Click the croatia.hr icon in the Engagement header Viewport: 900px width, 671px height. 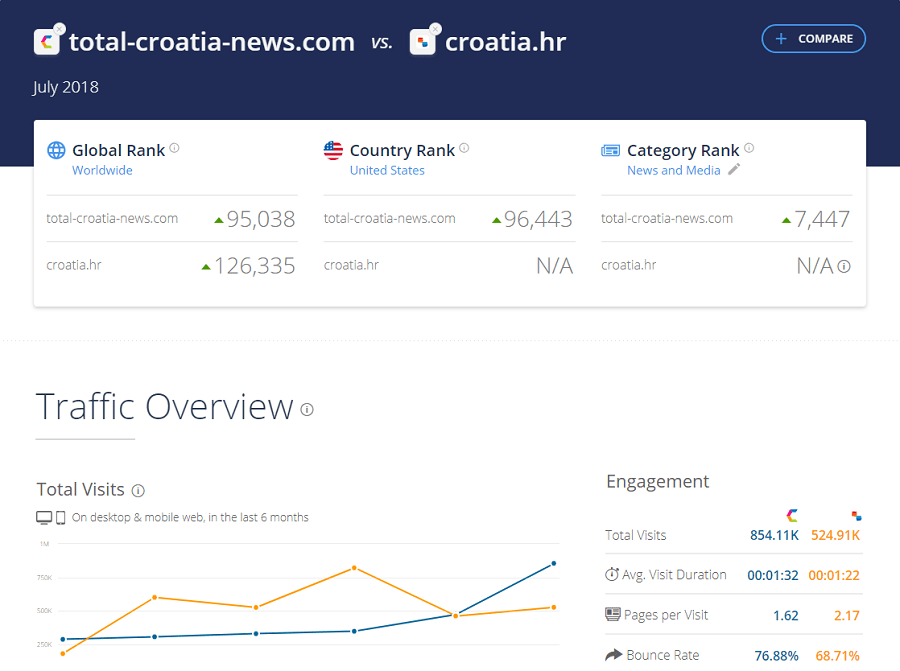pos(856,516)
